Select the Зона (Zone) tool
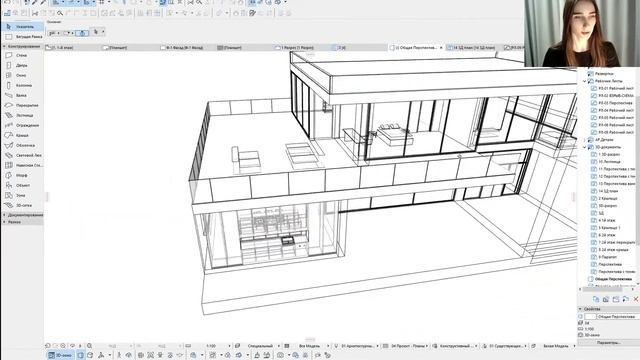 pos(22,195)
